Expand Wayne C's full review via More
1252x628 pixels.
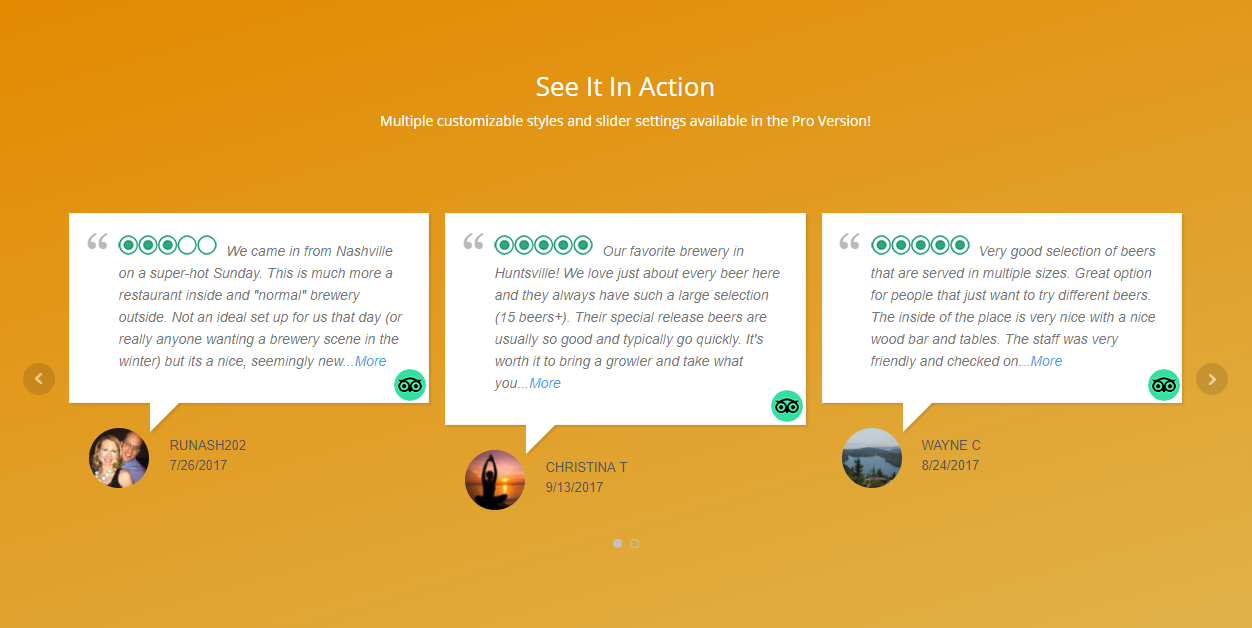(x=1046, y=361)
